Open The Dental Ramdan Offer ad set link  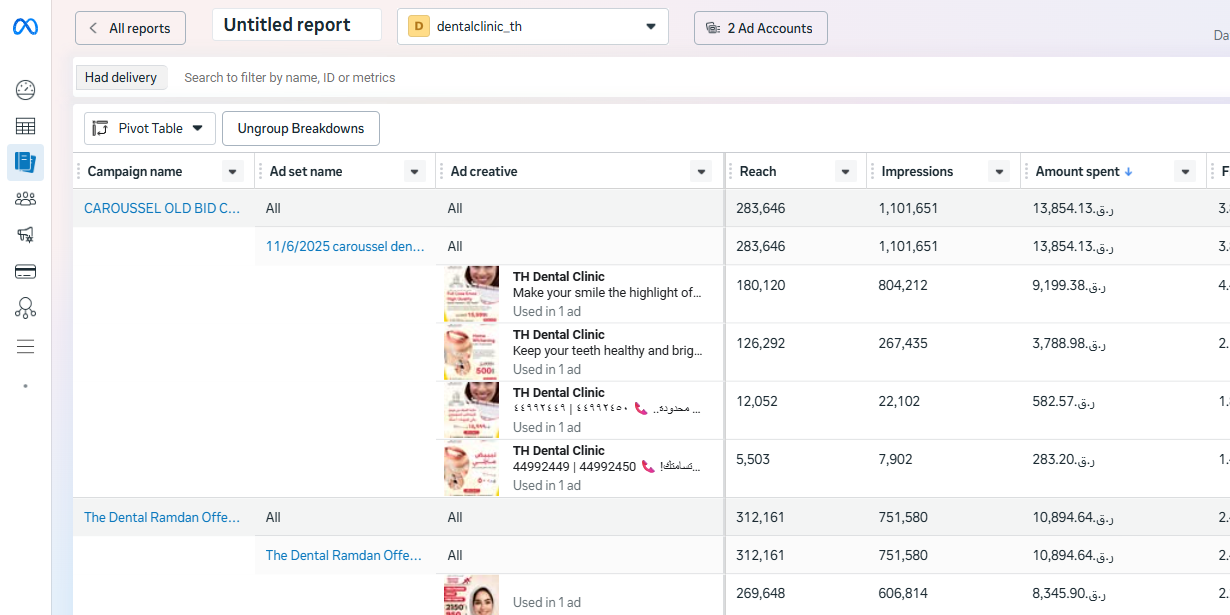(x=343, y=555)
